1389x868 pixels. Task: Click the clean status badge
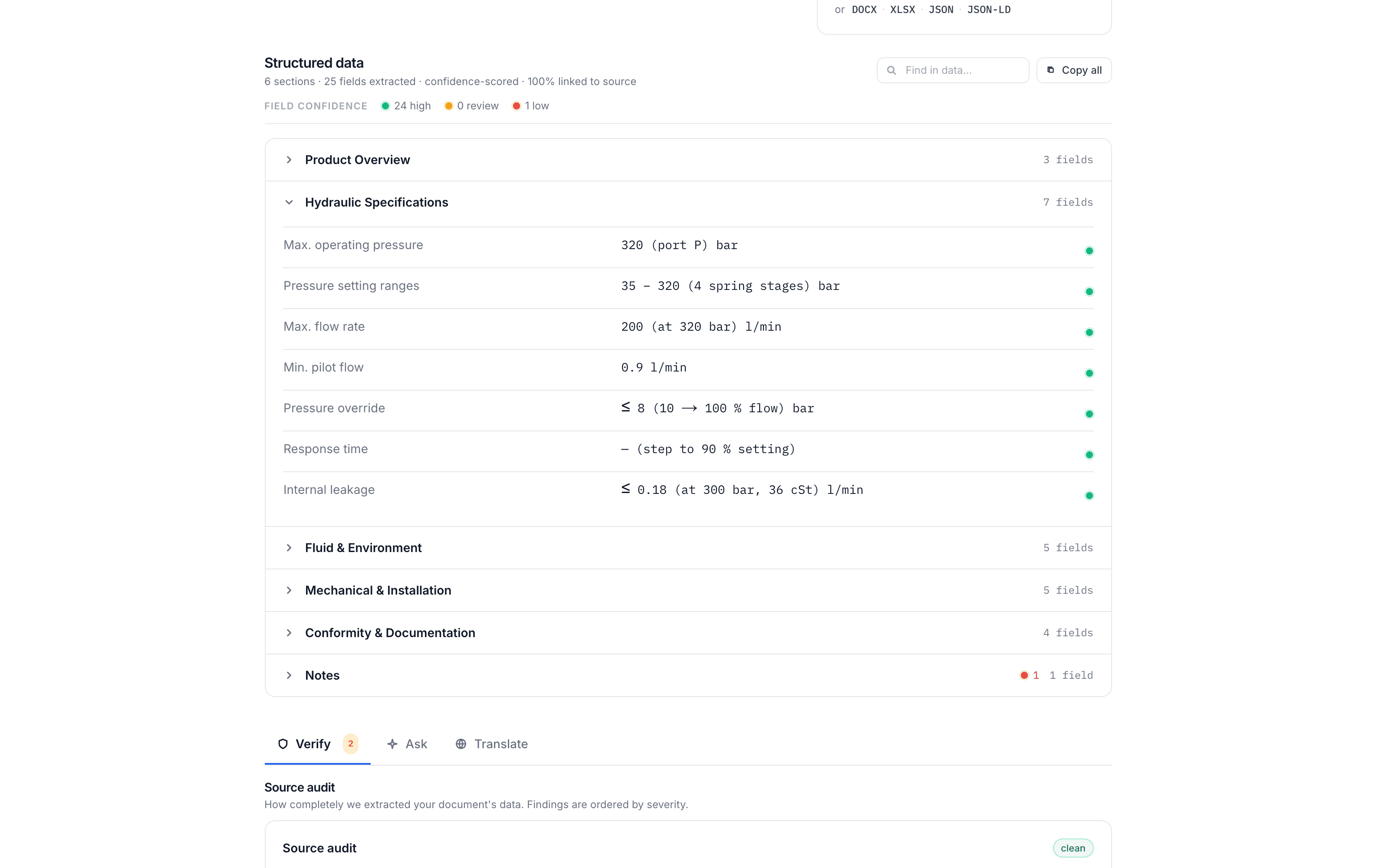click(x=1073, y=848)
